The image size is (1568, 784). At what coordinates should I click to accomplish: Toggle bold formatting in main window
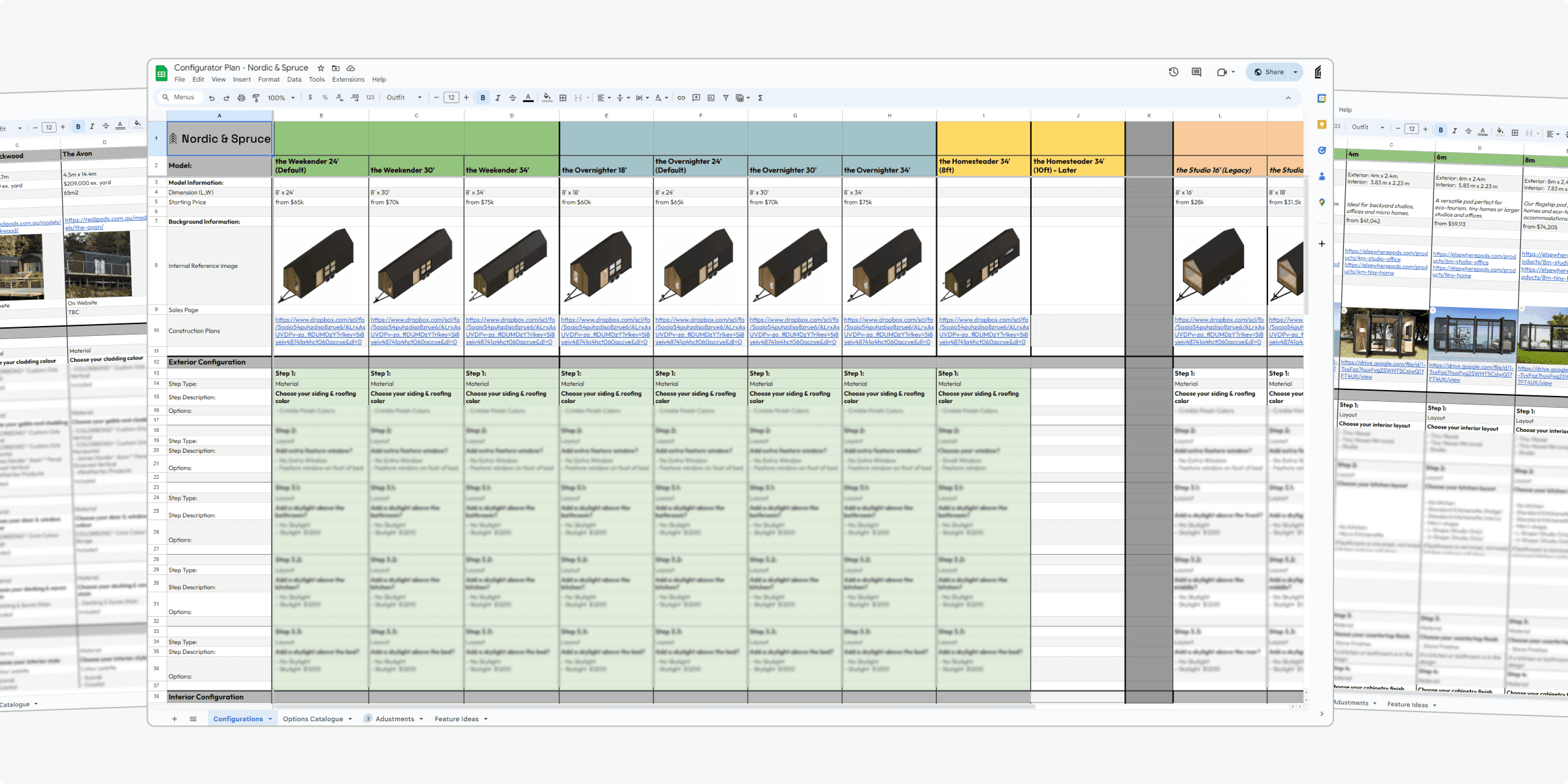[483, 98]
